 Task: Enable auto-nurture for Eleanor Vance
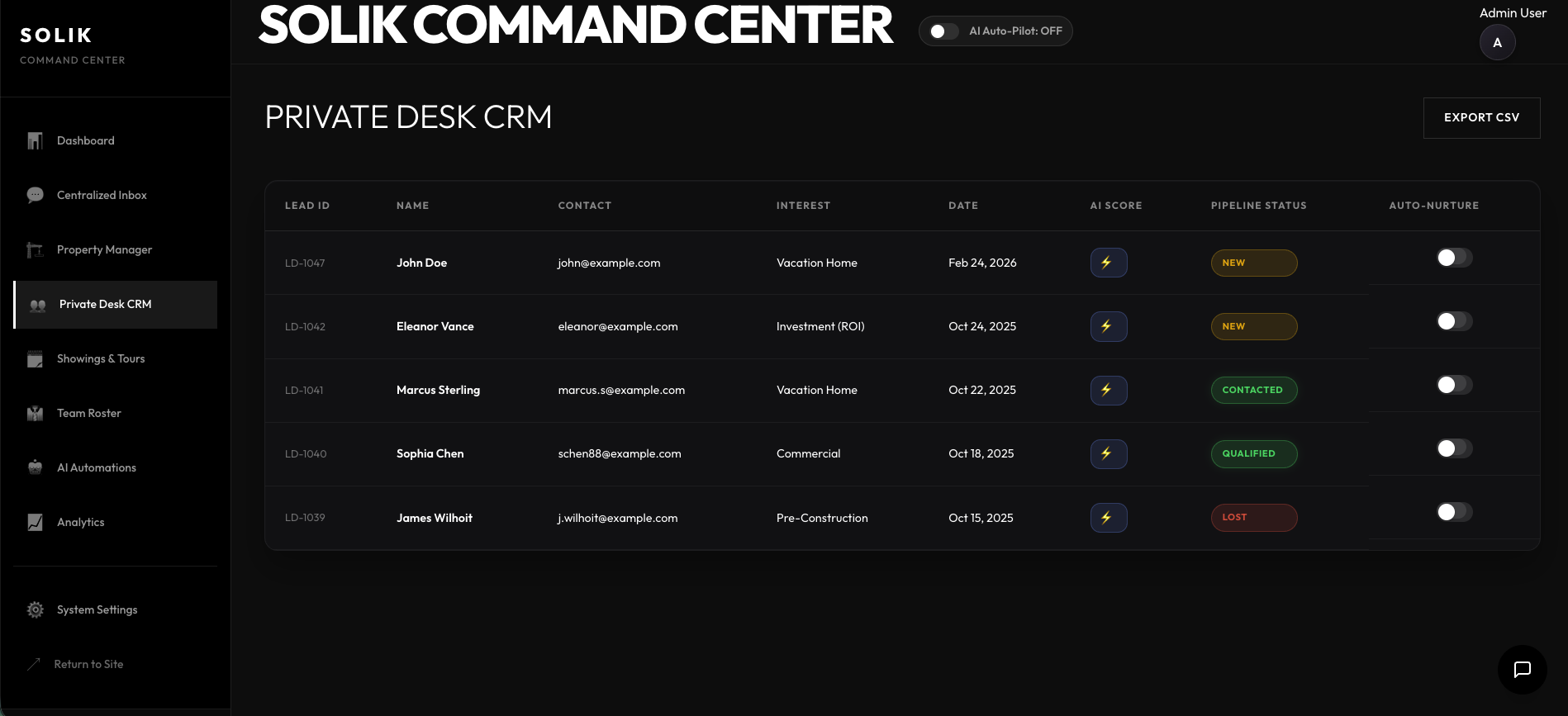click(1454, 321)
